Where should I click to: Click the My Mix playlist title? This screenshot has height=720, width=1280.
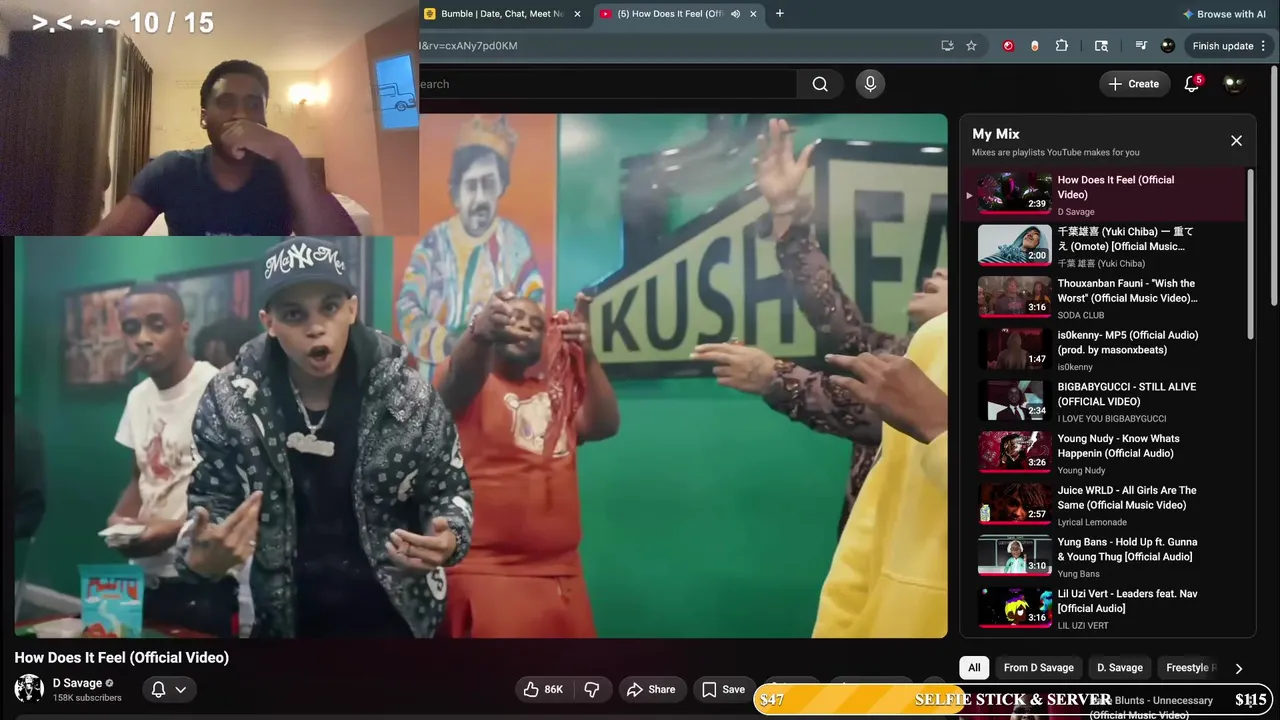point(995,134)
